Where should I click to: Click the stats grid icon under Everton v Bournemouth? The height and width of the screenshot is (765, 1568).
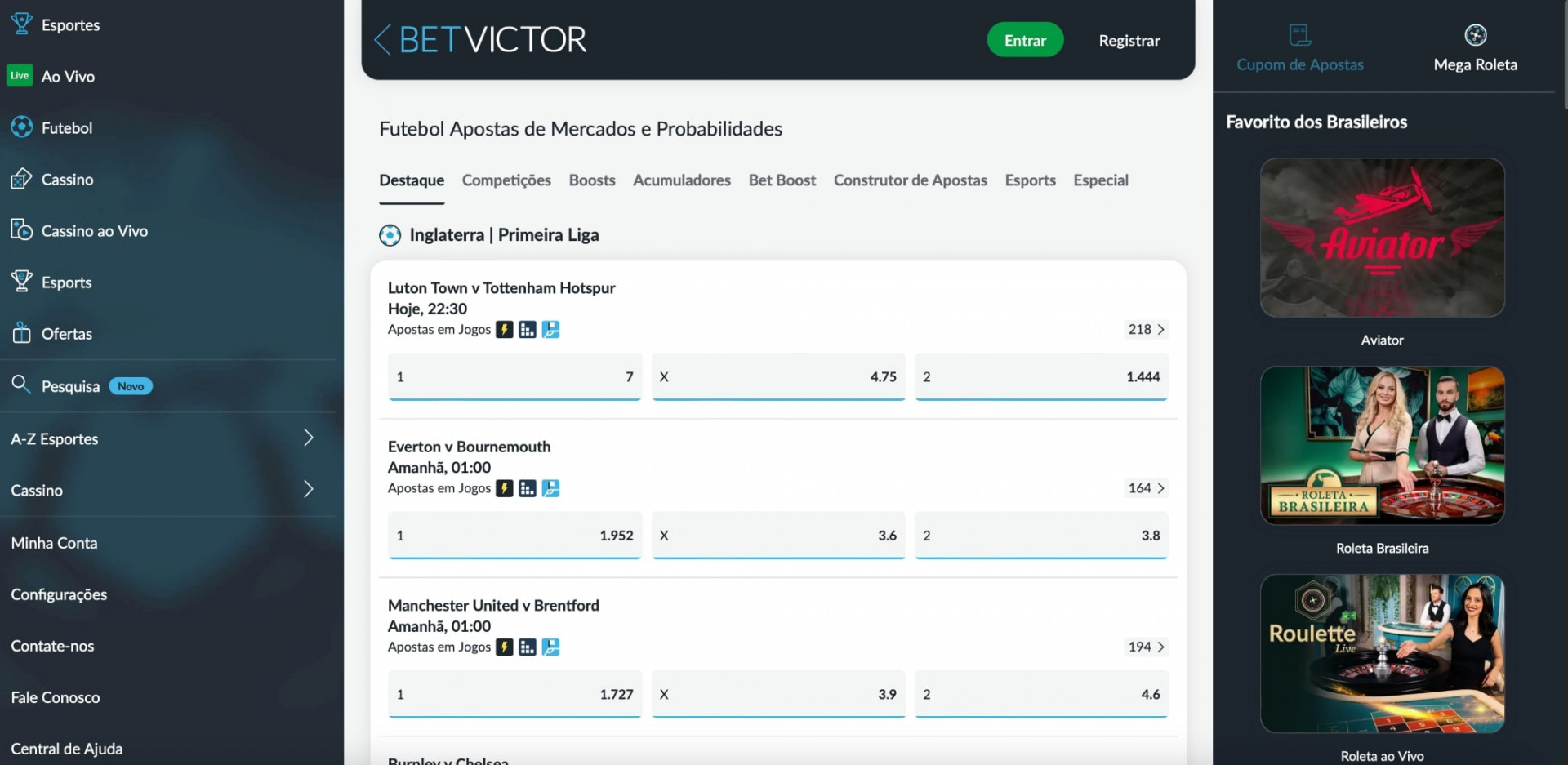pos(528,487)
